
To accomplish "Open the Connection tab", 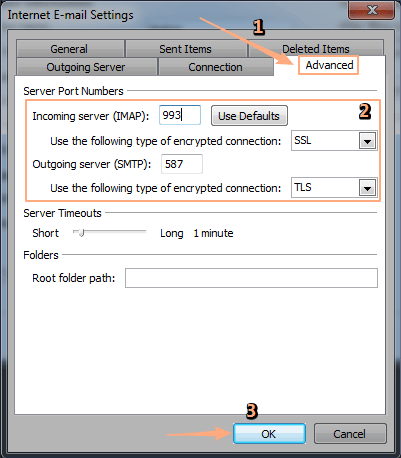I will [x=216, y=67].
